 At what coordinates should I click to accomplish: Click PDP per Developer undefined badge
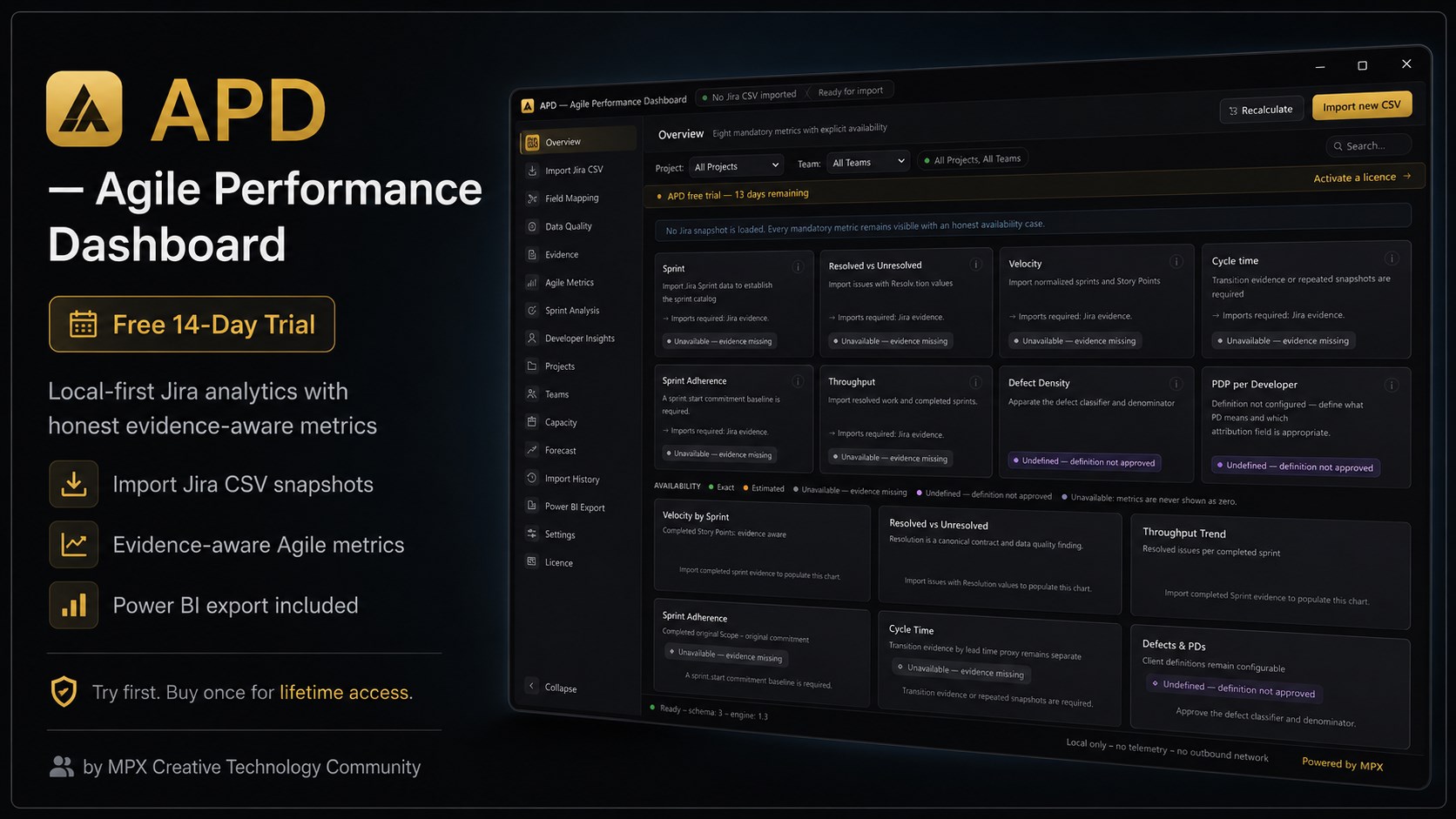[1295, 467]
